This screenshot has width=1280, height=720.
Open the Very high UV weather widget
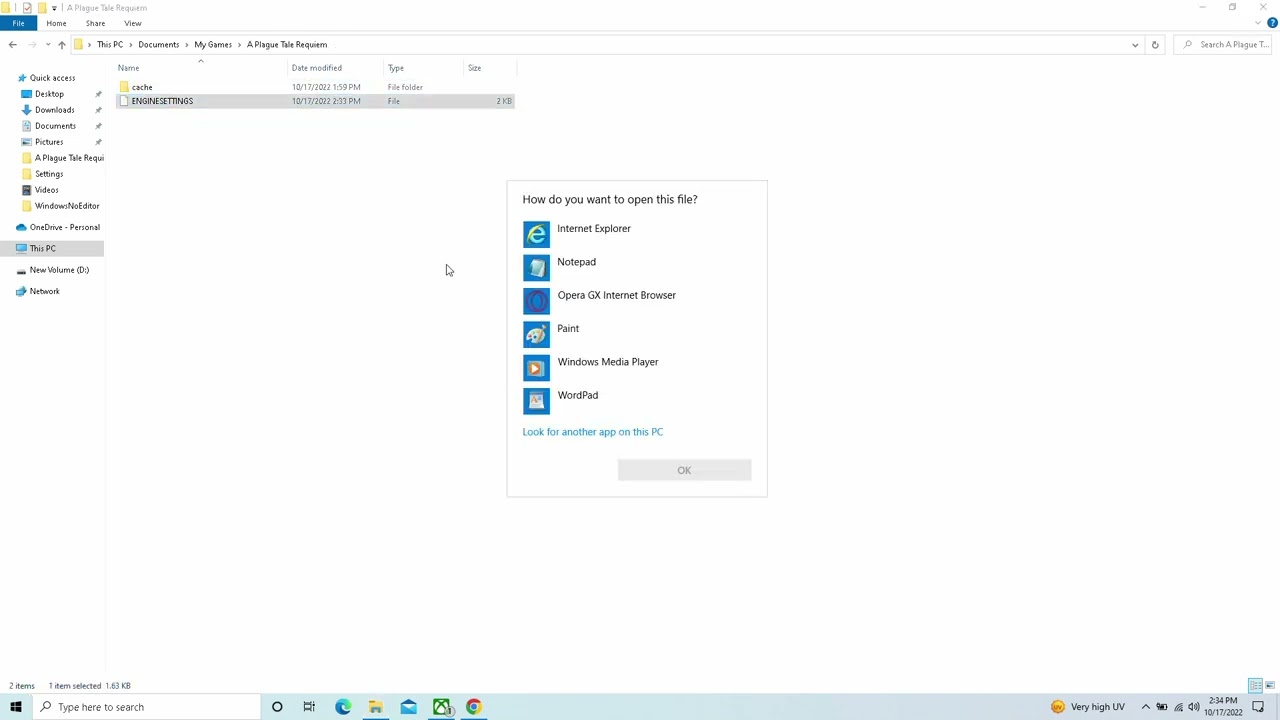point(1088,707)
